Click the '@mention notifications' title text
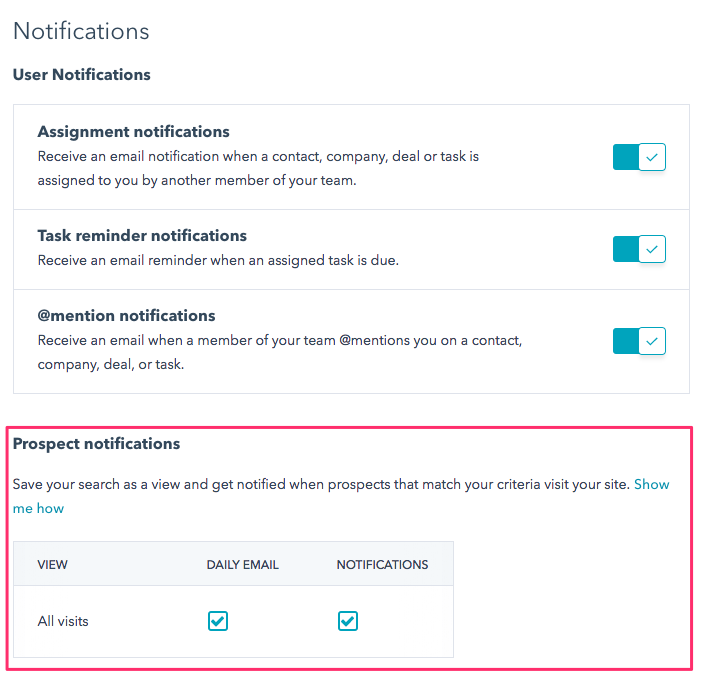The width and height of the screenshot is (706, 682). point(126,316)
